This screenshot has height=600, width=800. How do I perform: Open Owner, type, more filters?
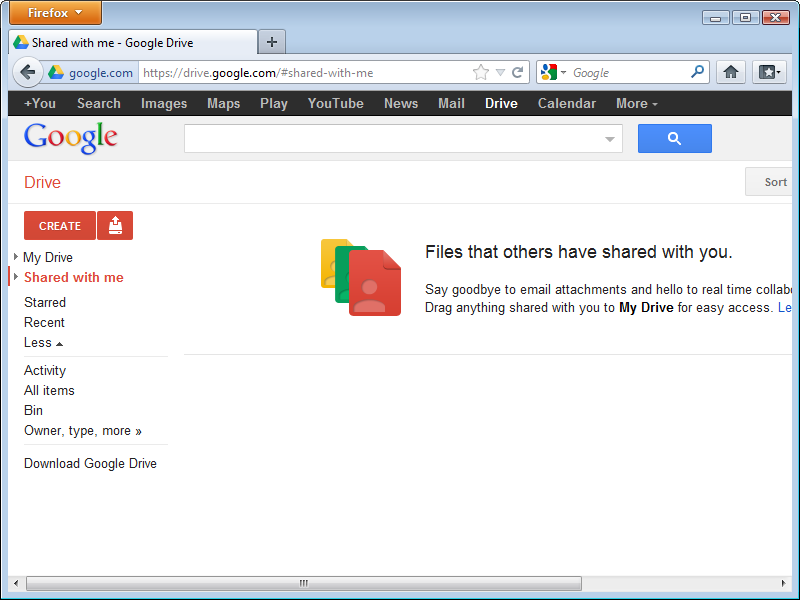click(83, 431)
